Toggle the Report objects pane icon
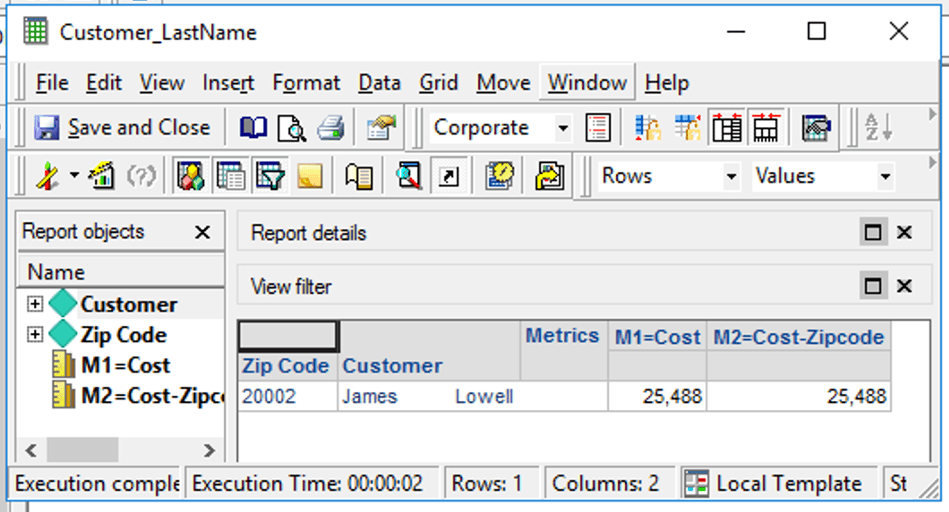Viewport: 949px width, 512px height. coord(190,177)
